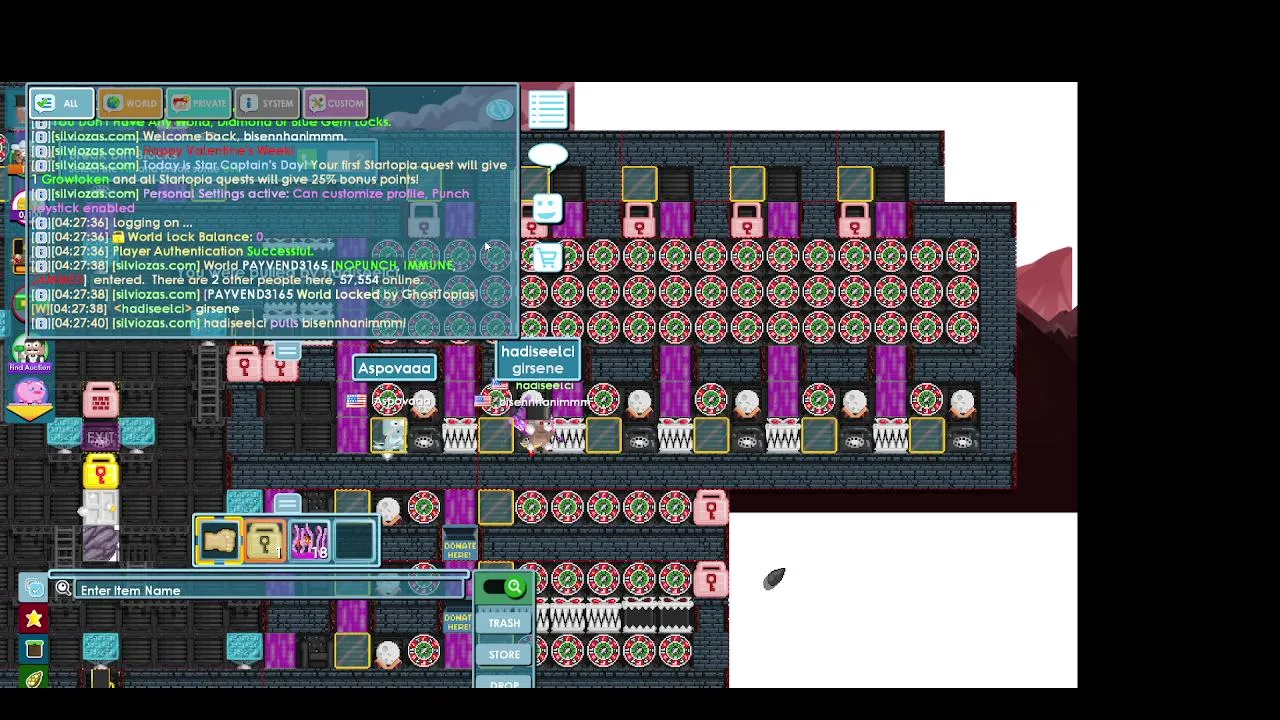Click the yellow lock block below EXIT
Image resolution: width=1280 pixels, height=720 pixels.
pos(100,473)
